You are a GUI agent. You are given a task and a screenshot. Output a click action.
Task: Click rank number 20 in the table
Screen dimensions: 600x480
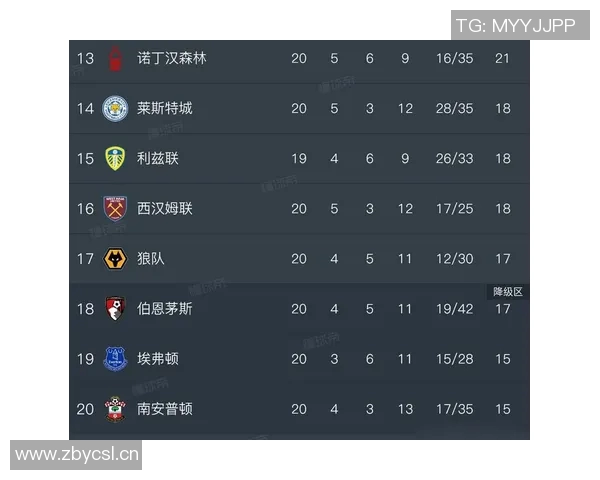(x=85, y=409)
